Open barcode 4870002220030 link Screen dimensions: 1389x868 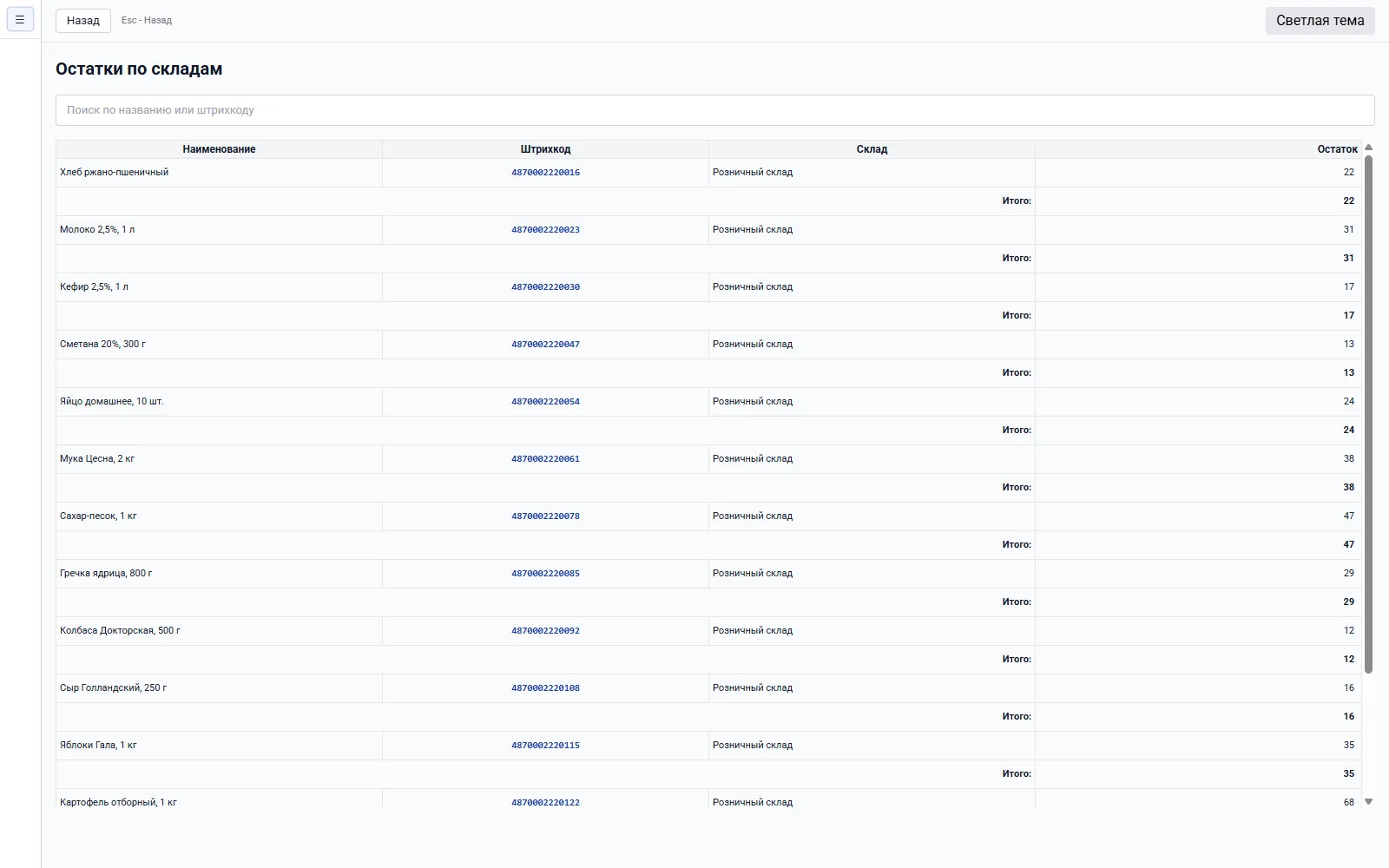pyautogui.click(x=545, y=286)
